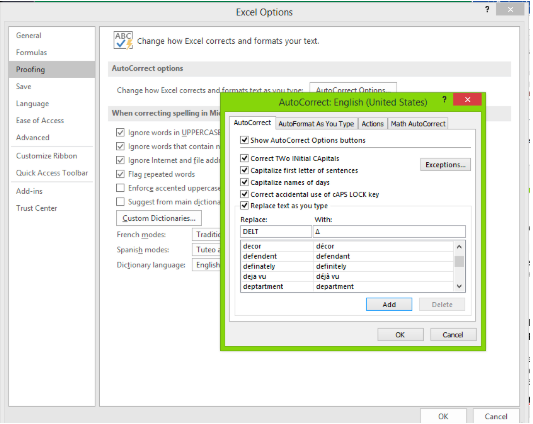Select the deja vu entry in list

point(347,276)
